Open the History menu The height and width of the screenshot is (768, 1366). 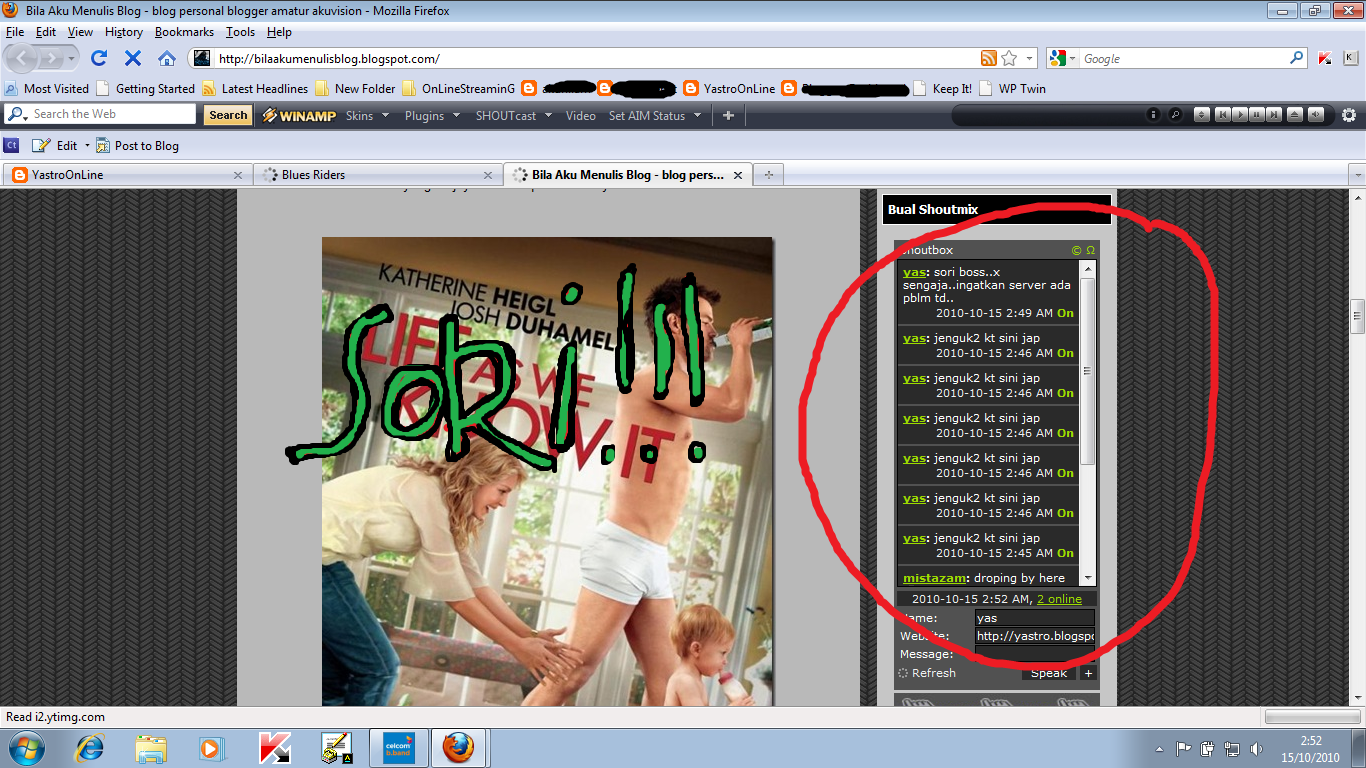[124, 32]
